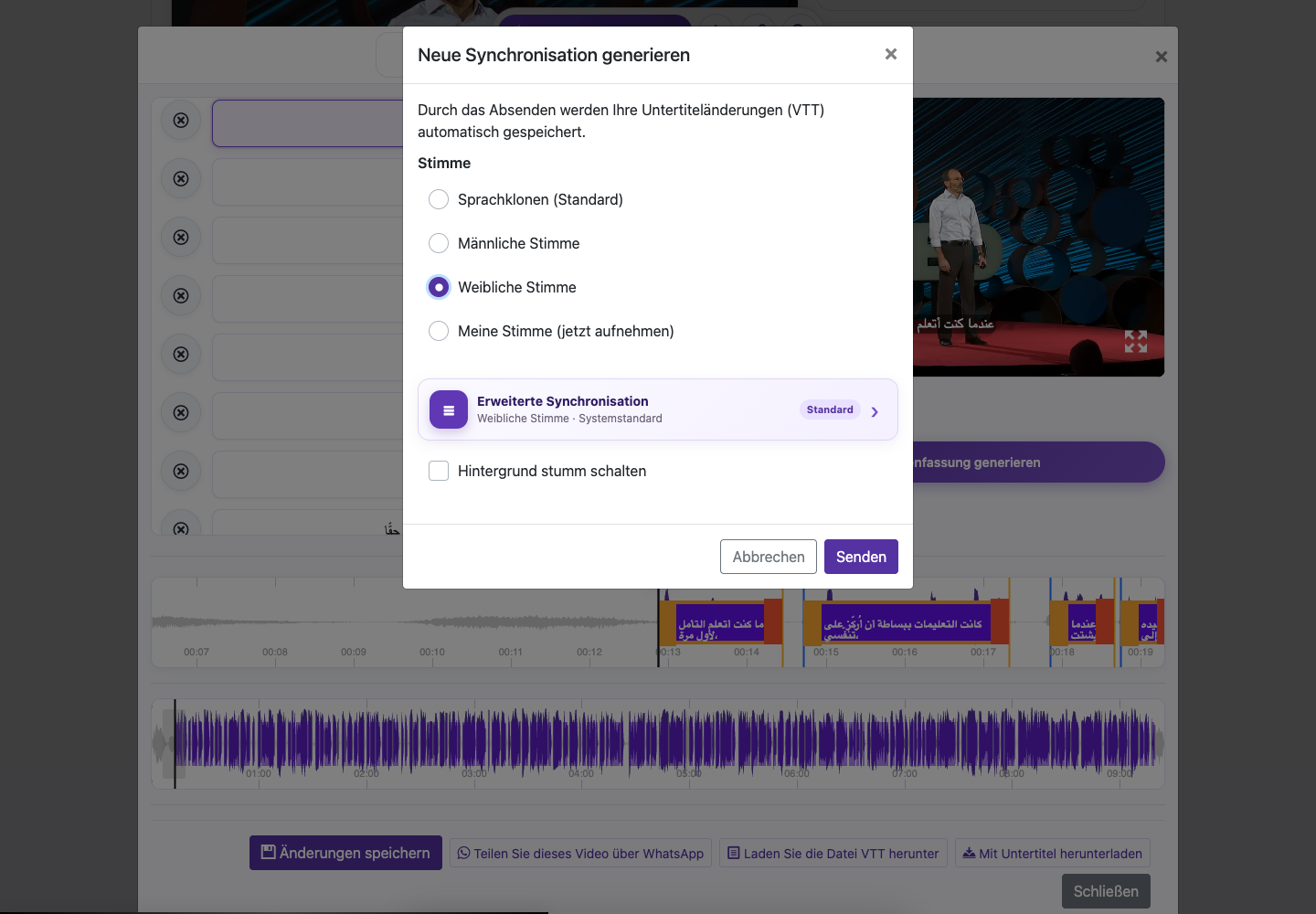The image size is (1316, 914).
Task: Click Weibliche Stimme · Systemstandard subtitle text
Action: coord(569,419)
